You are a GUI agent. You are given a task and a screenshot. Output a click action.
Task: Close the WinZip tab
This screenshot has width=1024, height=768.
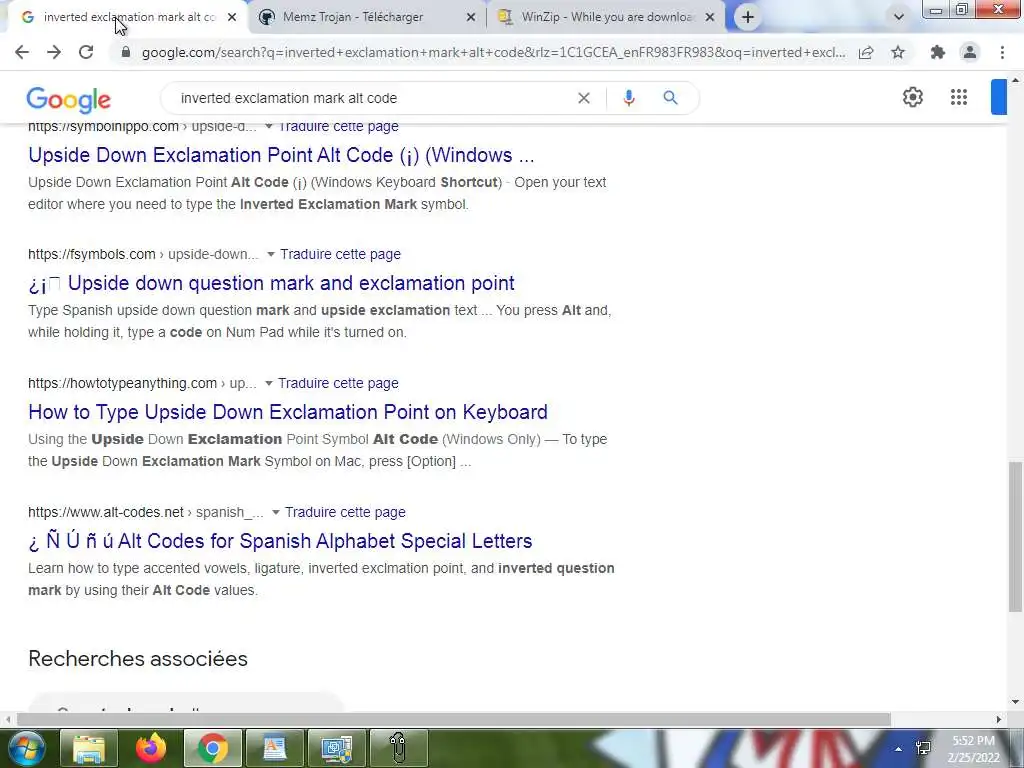[x=710, y=18]
